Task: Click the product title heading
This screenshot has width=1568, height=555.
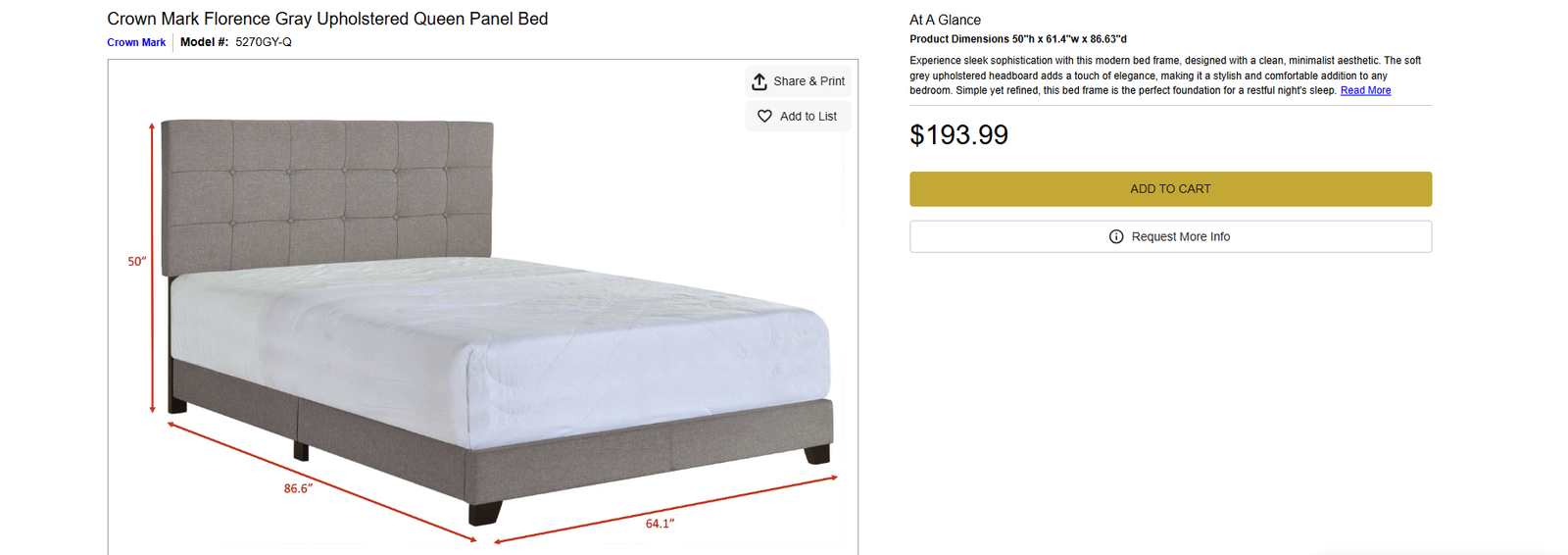Action: 327,19
